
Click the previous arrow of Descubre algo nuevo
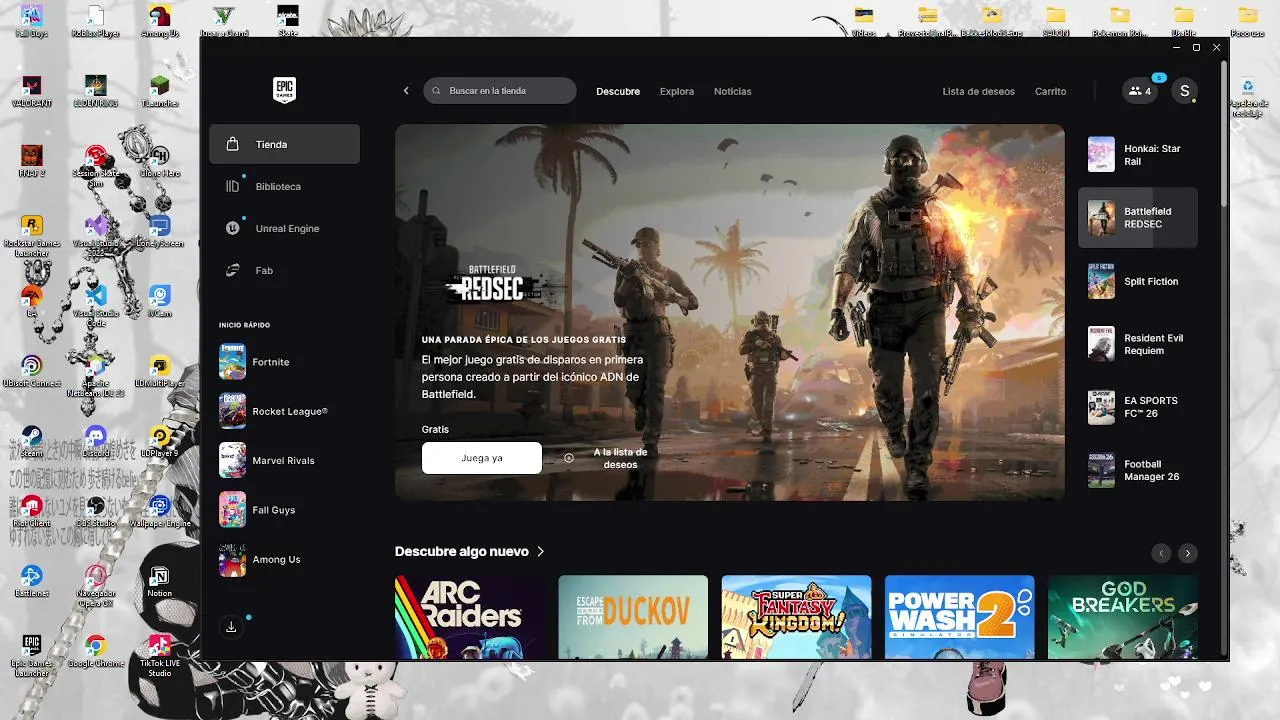[x=1161, y=553]
